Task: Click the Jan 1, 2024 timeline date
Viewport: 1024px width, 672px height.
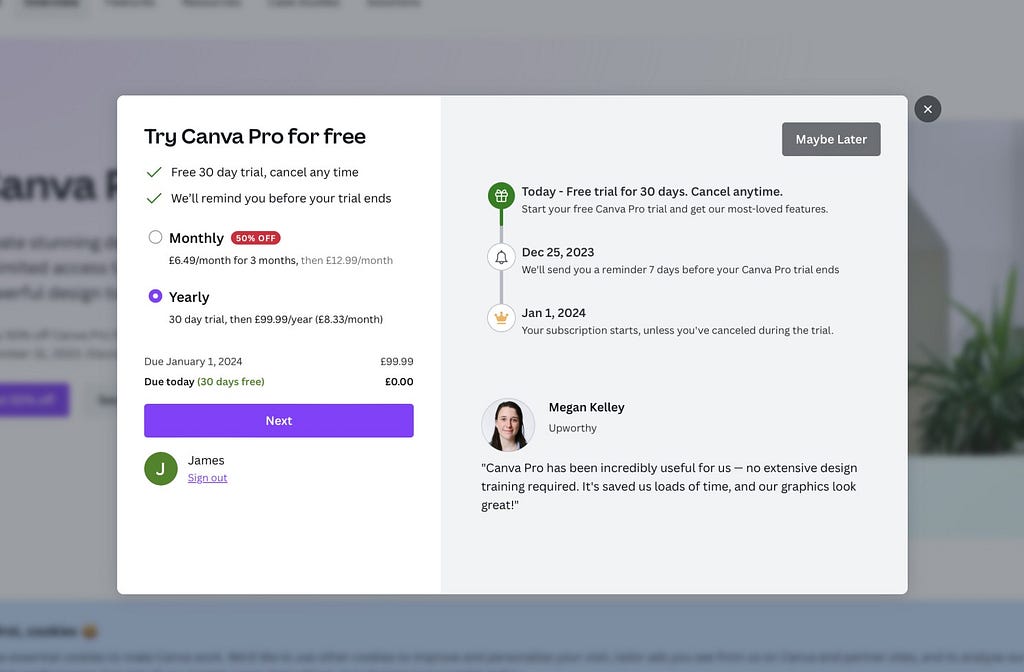Action: [x=553, y=313]
